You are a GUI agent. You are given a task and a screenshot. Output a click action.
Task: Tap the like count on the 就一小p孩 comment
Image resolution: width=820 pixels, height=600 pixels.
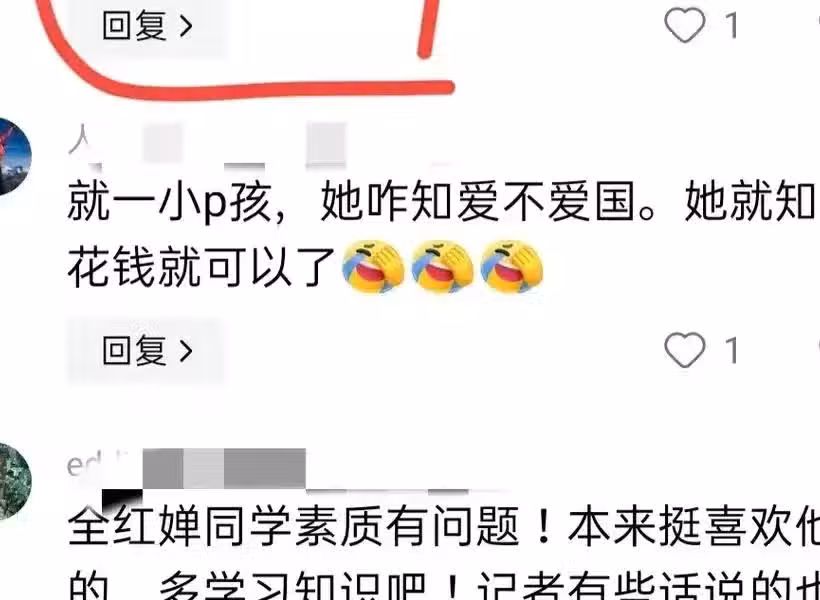coord(732,350)
